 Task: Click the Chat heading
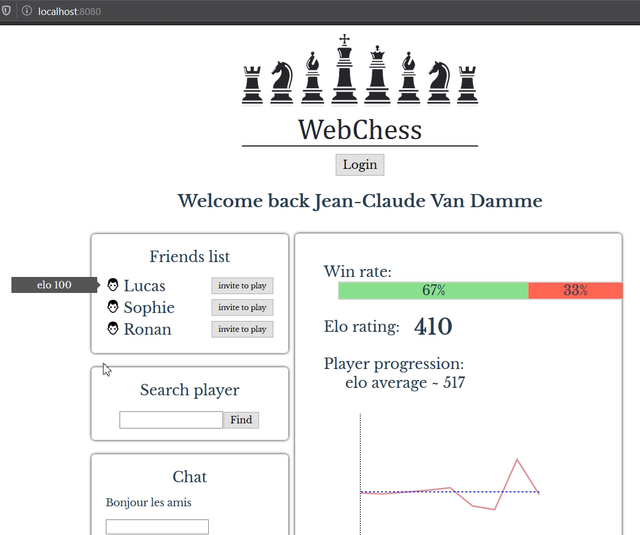tap(189, 477)
